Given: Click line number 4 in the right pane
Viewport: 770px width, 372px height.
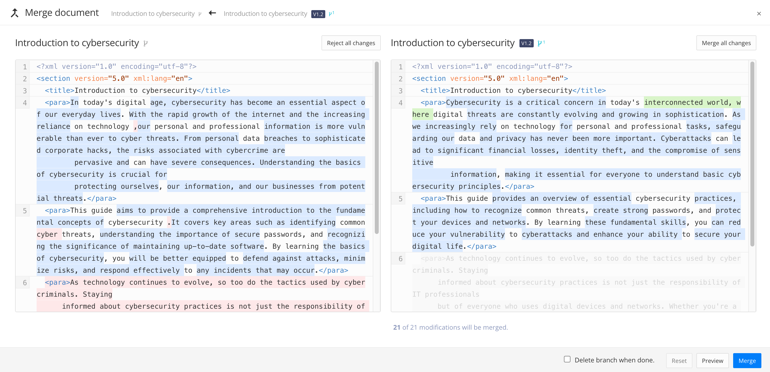Looking at the screenshot, I should click(400, 103).
